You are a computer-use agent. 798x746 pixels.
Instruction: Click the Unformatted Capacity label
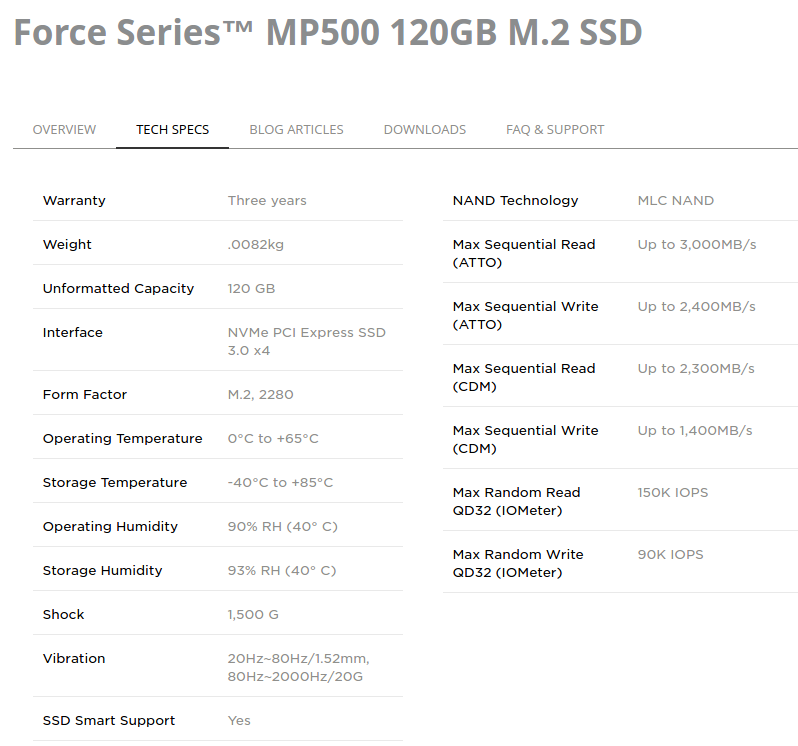coord(118,289)
